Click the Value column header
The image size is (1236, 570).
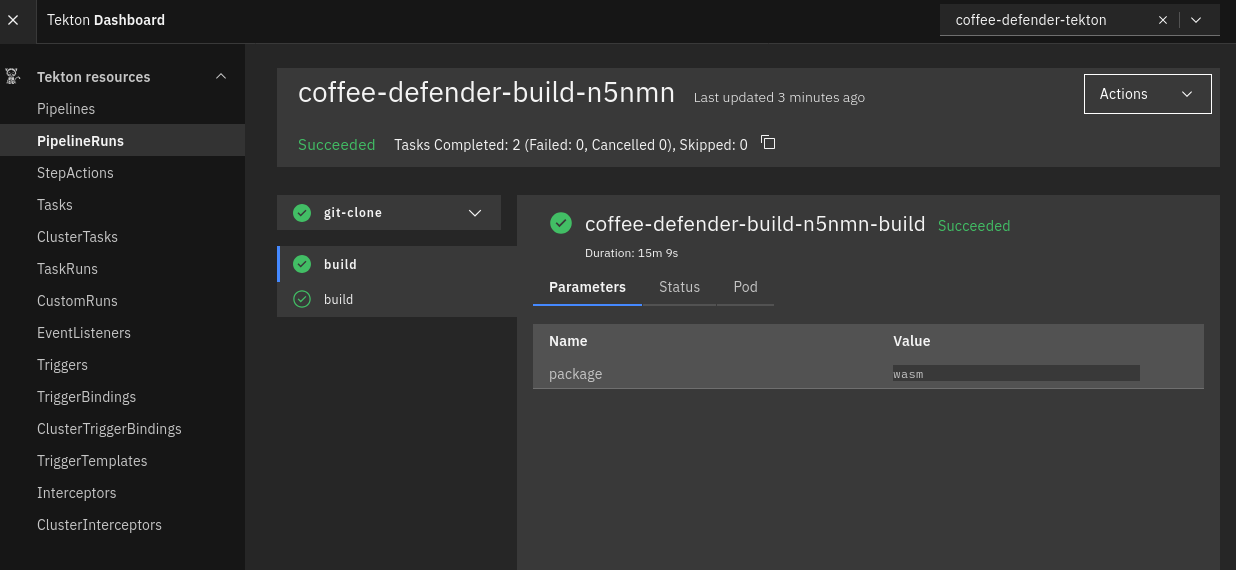click(x=912, y=341)
